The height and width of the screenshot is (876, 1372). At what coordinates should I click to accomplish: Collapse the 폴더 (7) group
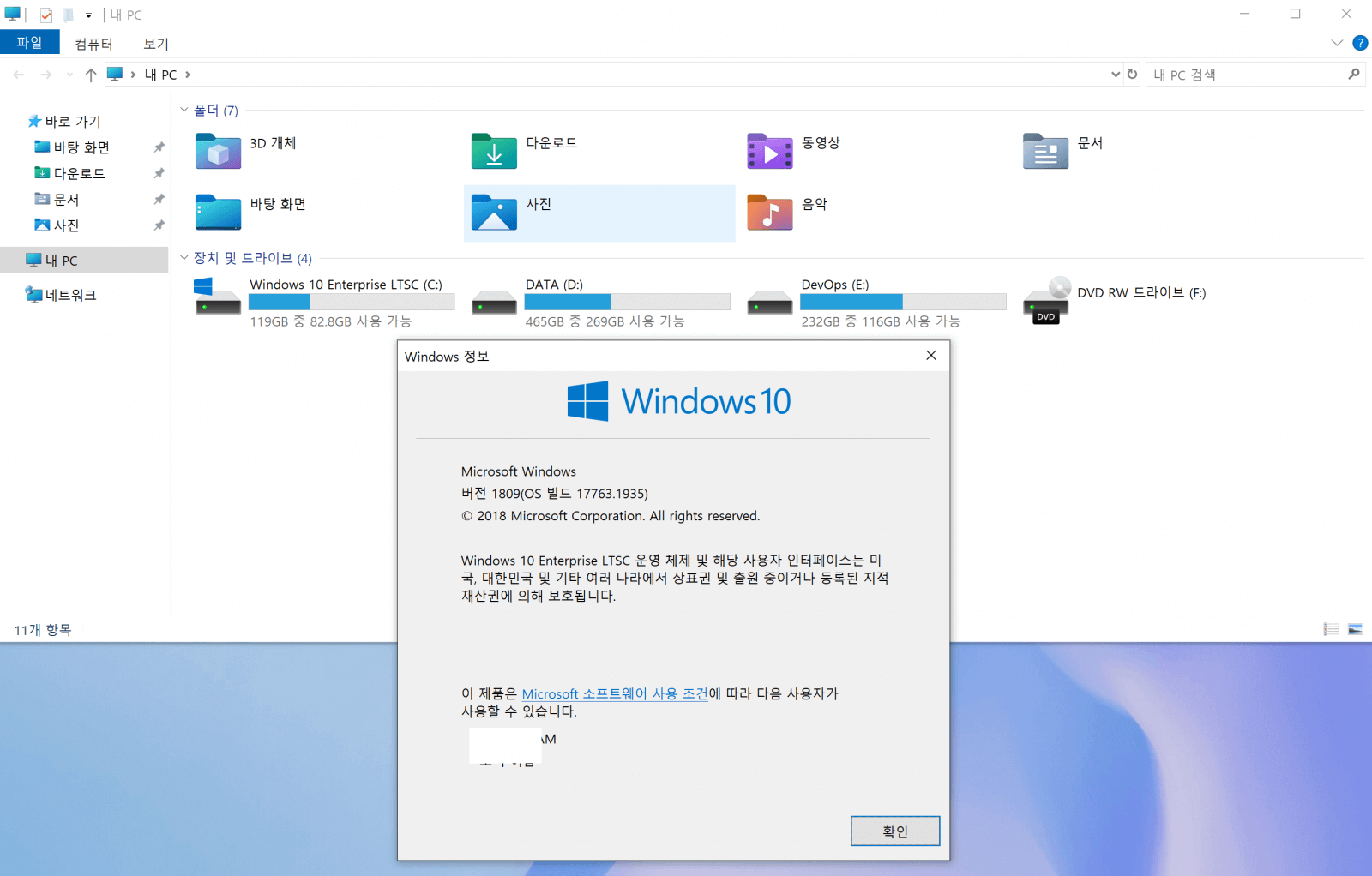click(184, 110)
